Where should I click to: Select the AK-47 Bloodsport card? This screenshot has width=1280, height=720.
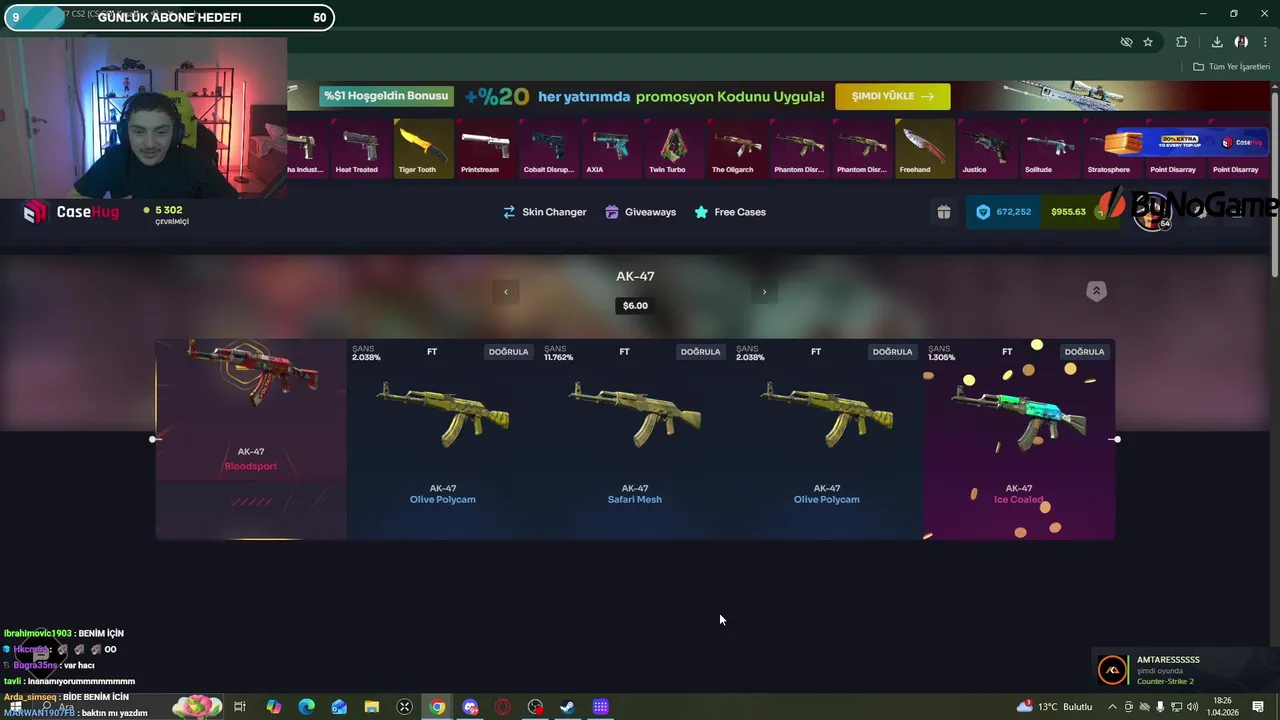pos(251,439)
